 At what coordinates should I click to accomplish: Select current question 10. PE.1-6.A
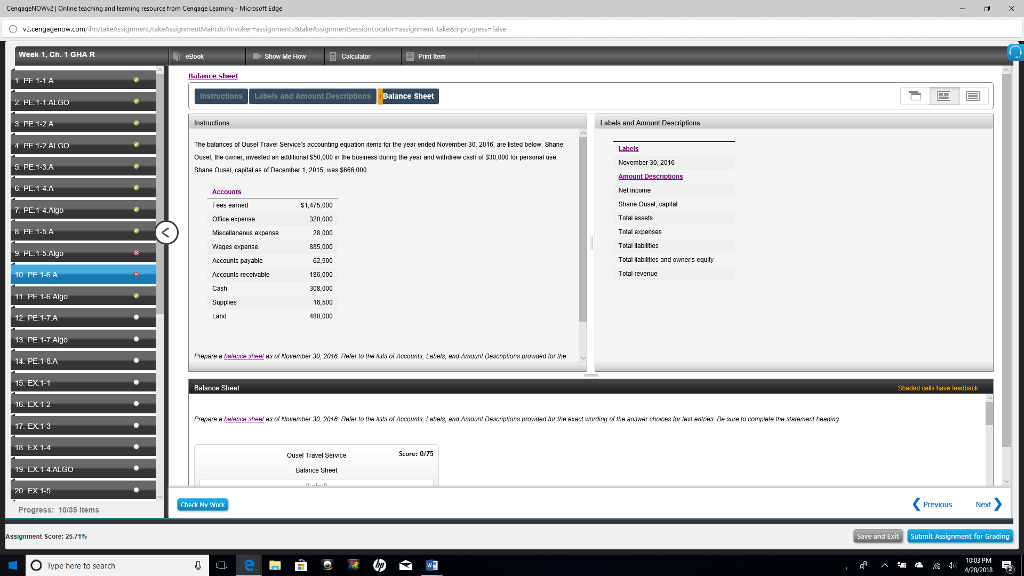click(84, 274)
